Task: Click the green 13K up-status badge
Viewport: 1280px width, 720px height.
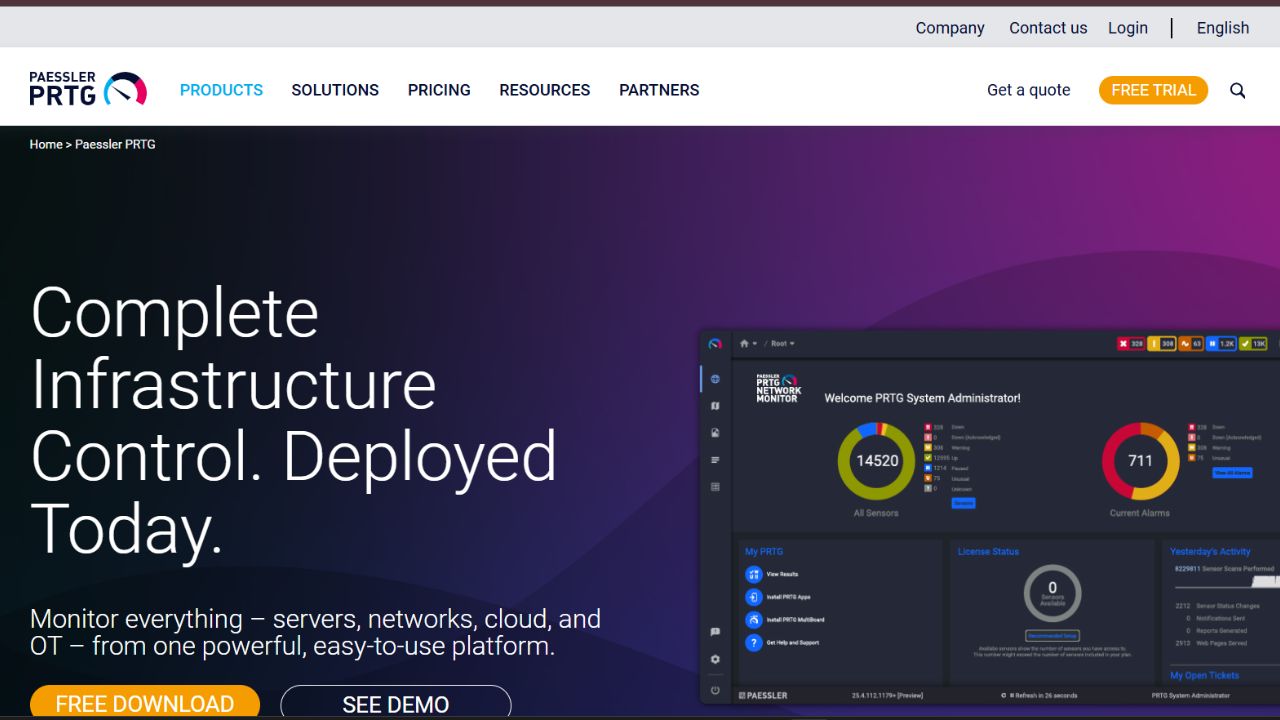Action: coord(1253,344)
